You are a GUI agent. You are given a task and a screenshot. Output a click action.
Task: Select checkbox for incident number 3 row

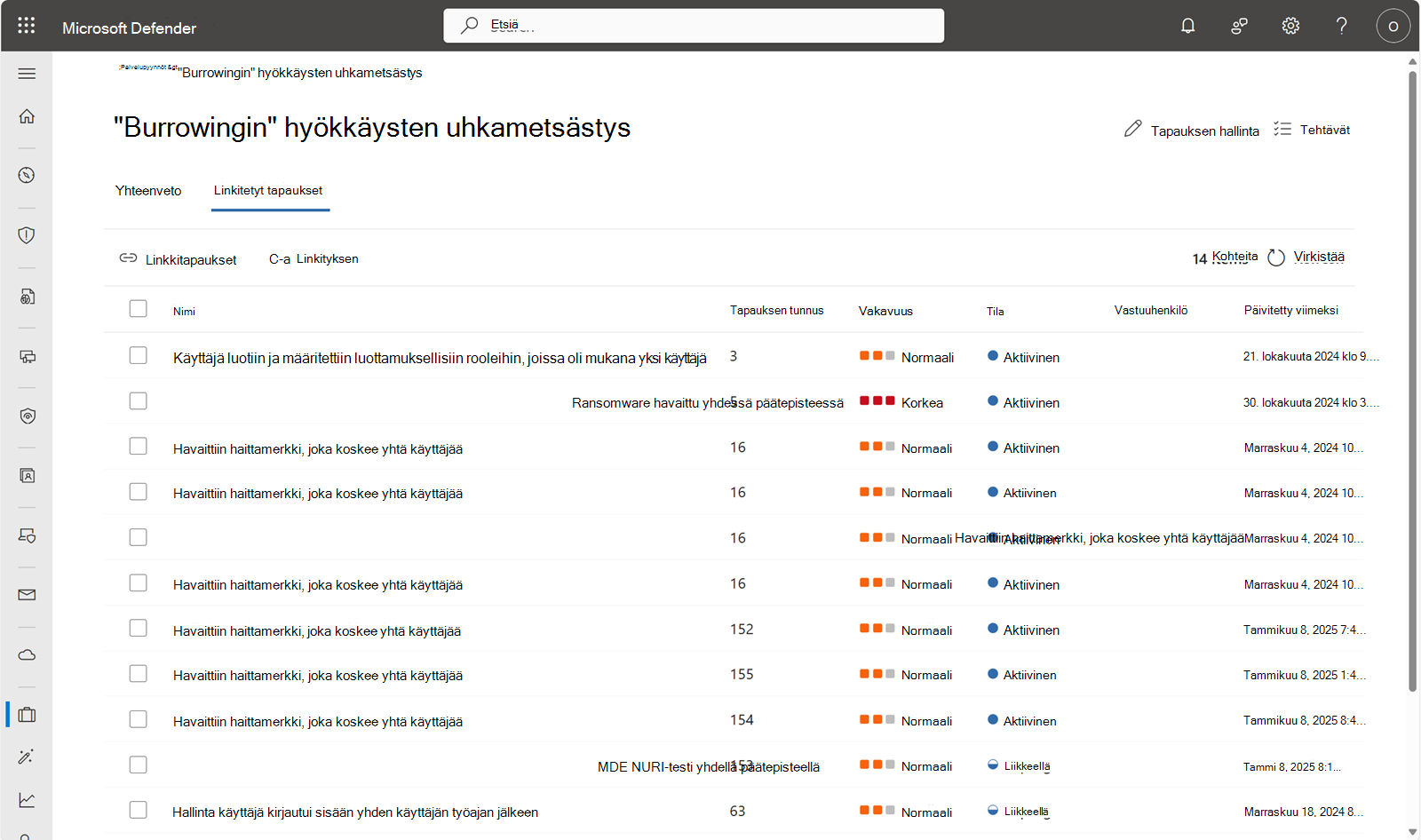pyautogui.click(x=138, y=355)
